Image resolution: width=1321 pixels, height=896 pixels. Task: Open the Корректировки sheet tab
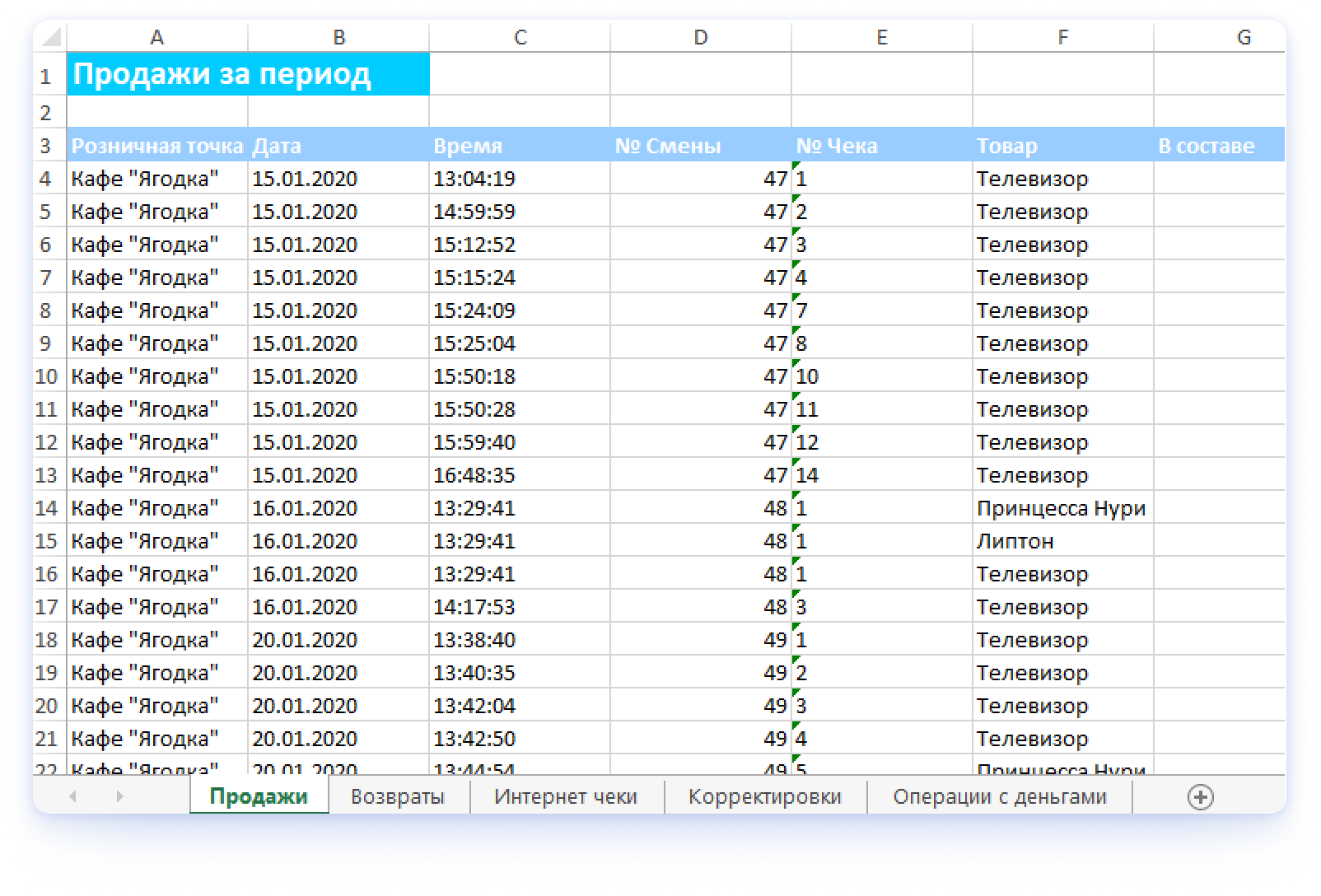(x=765, y=796)
